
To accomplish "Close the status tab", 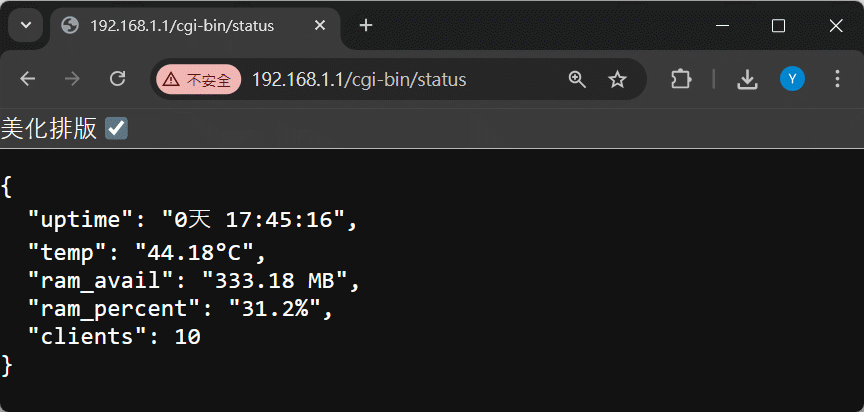I will coord(320,26).
